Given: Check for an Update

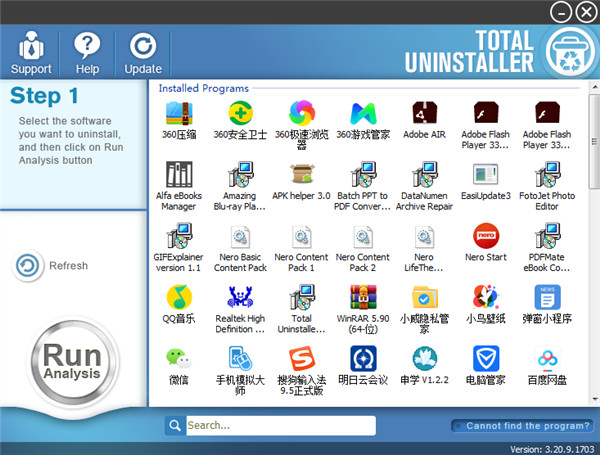Looking at the screenshot, I should point(143,53).
